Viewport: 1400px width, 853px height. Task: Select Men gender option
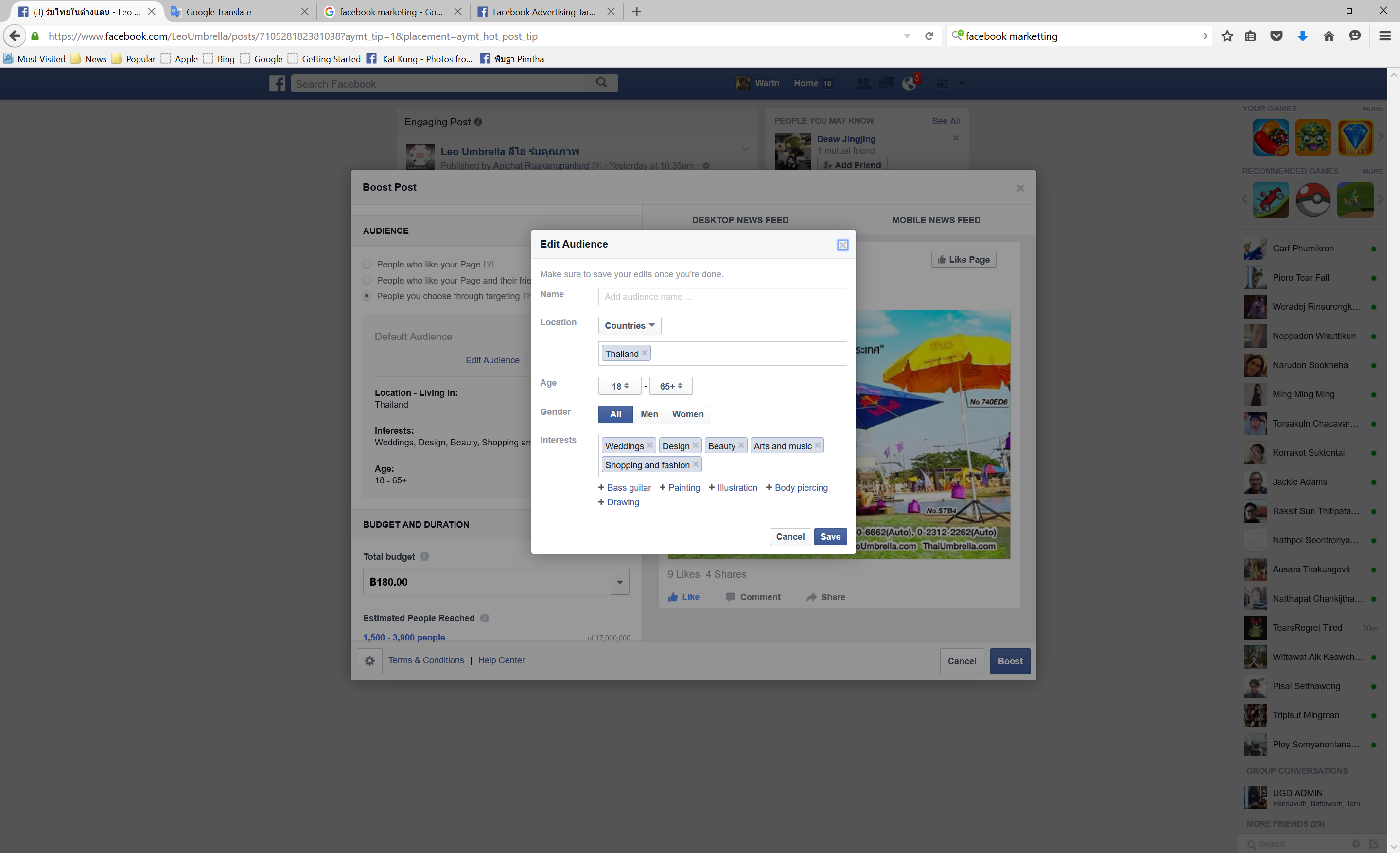click(649, 414)
